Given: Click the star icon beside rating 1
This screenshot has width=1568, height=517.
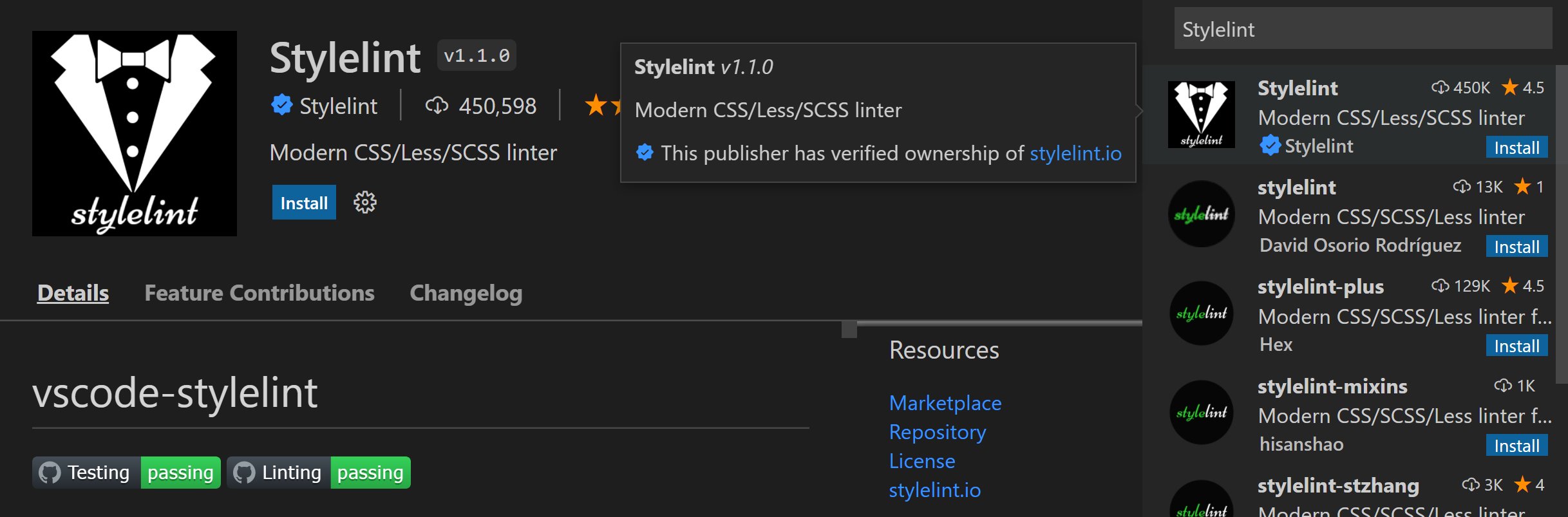Looking at the screenshot, I should (1522, 186).
